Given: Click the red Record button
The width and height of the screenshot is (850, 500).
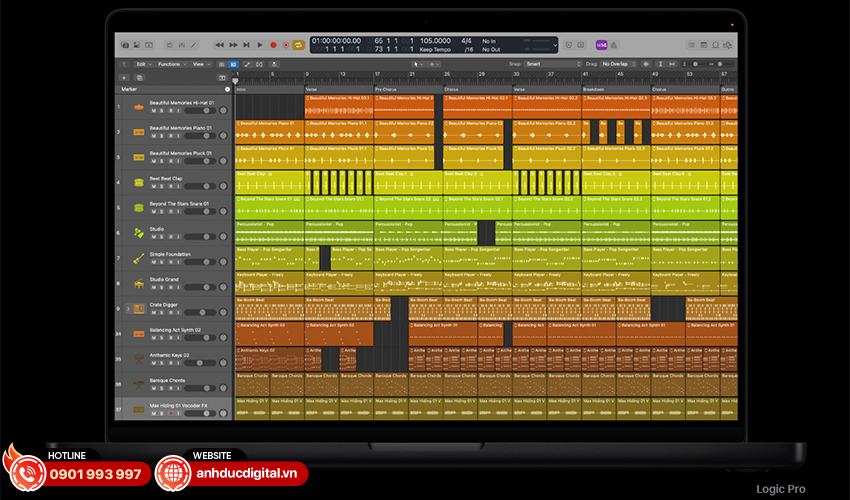Looking at the screenshot, I should tap(273, 45).
